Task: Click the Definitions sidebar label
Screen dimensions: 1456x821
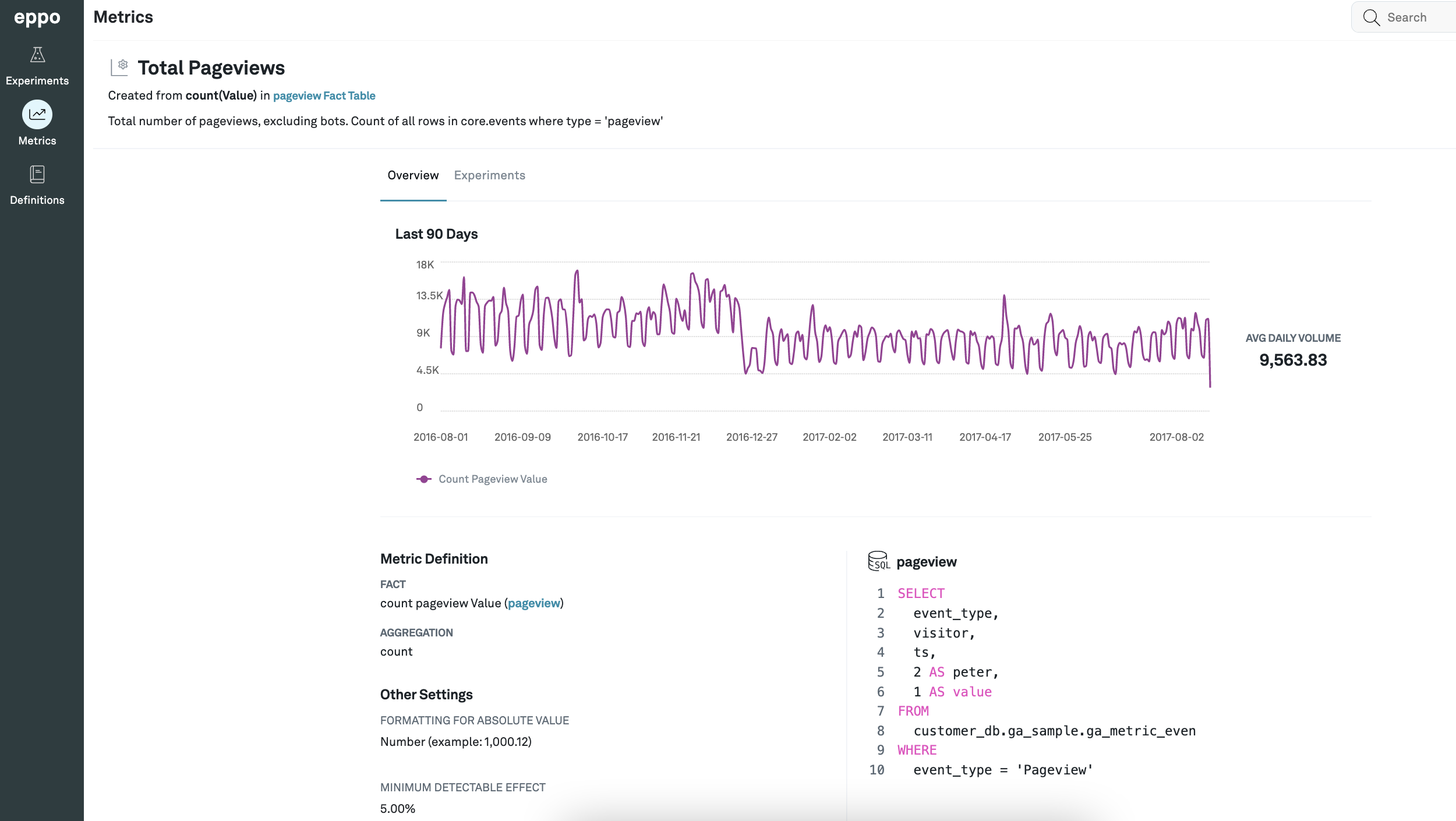Action: (37, 200)
